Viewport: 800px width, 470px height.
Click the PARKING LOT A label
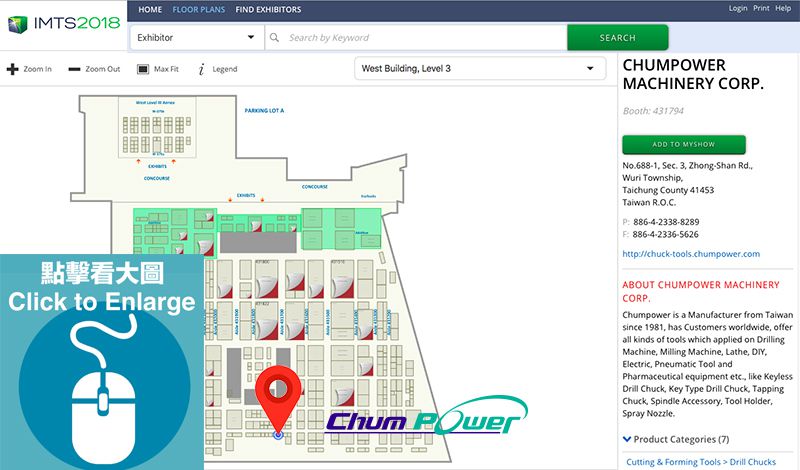(264, 110)
